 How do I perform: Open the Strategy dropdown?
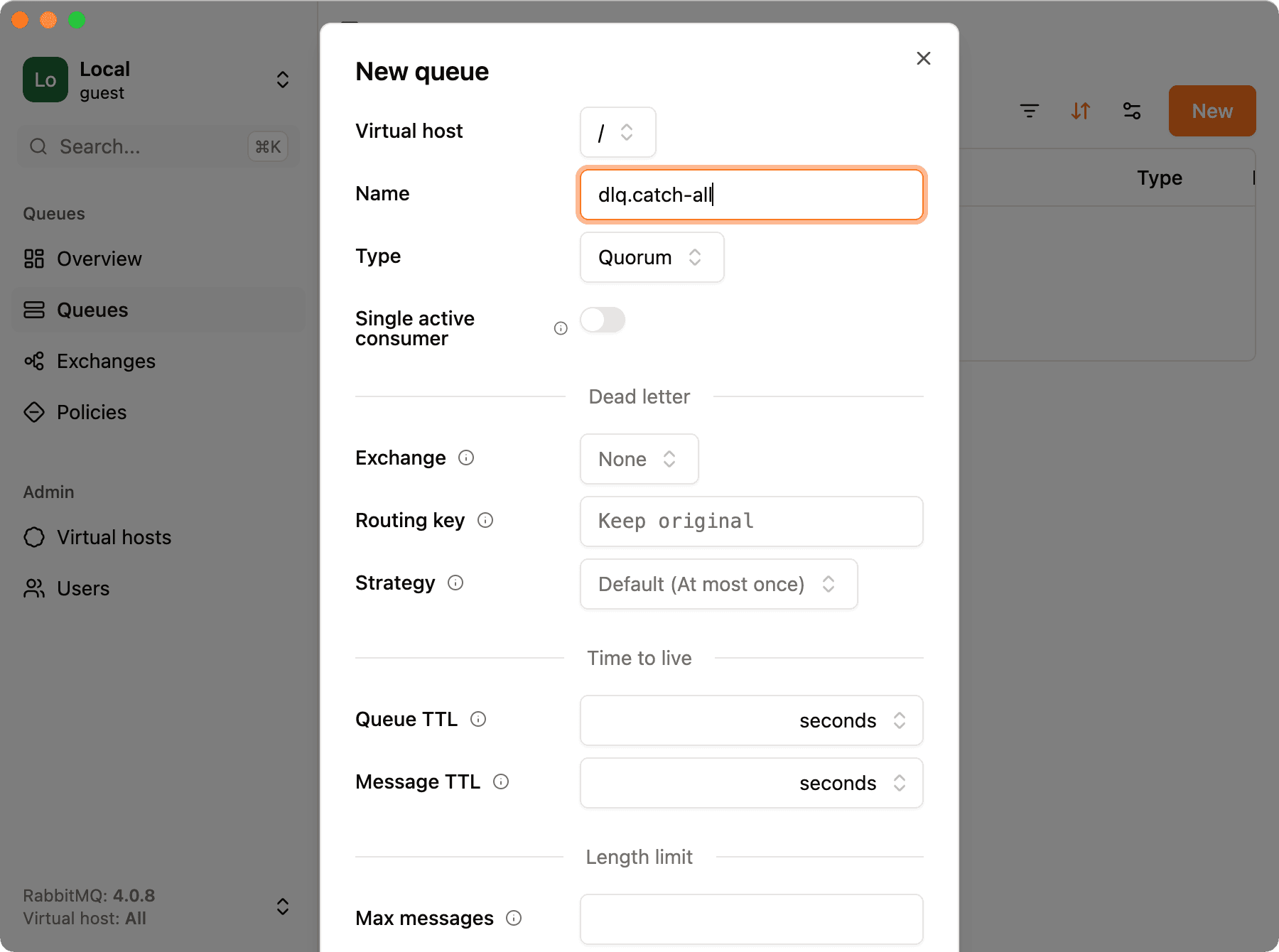point(718,584)
